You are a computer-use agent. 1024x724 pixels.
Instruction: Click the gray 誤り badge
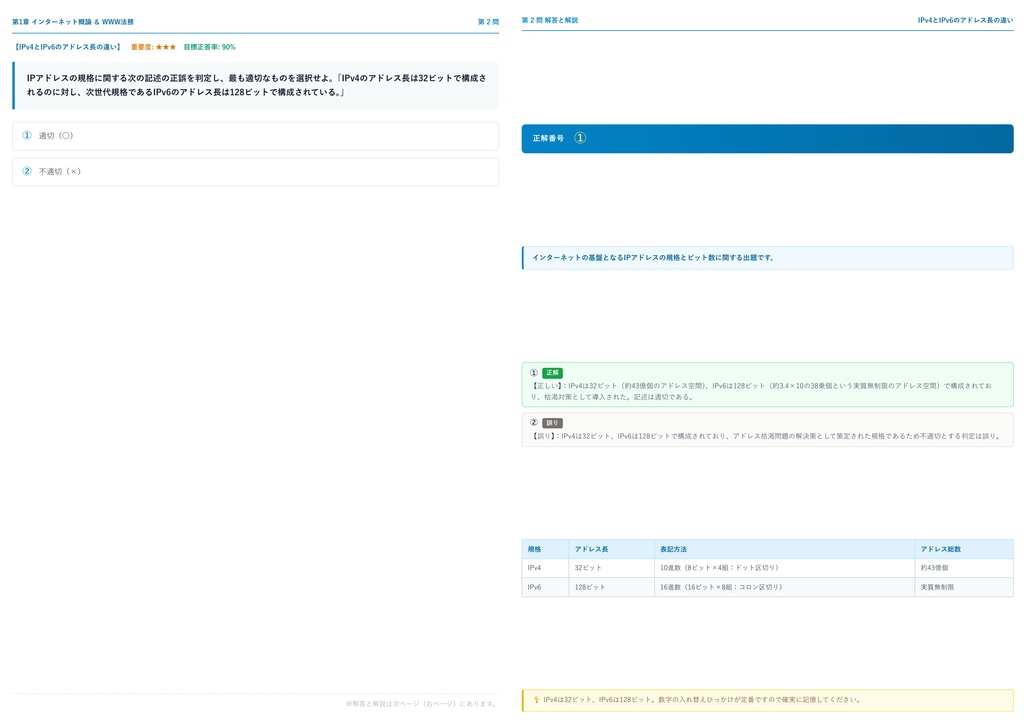click(x=552, y=422)
